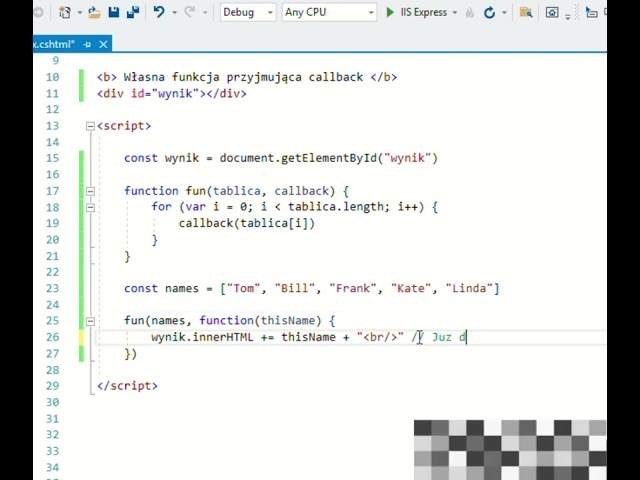Close the .cshtml tab
This screenshot has height=480, width=640.
click(x=103, y=44)
